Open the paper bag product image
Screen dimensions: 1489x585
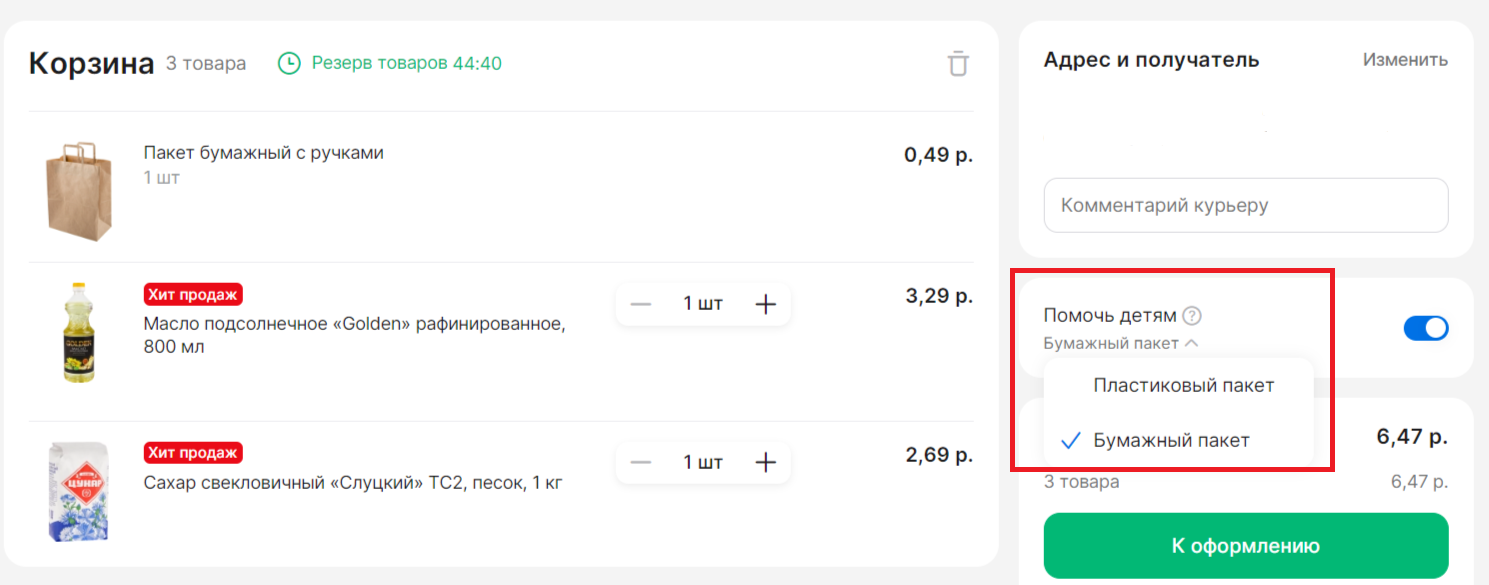pyautogui.click(x=78, y=189)
